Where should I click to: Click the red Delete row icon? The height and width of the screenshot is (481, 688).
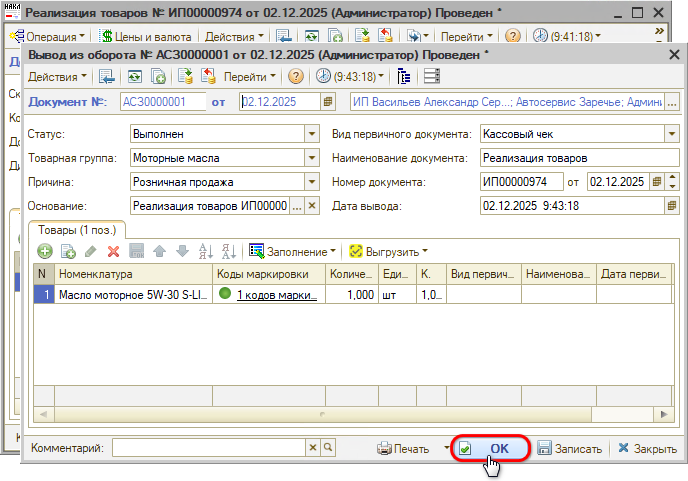click(113, 251)
